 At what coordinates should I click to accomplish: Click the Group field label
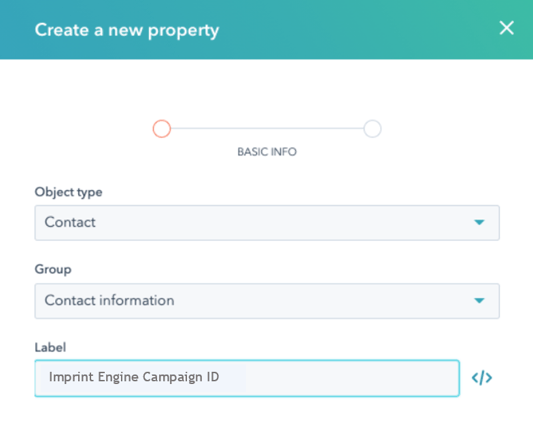pos(53,269)
